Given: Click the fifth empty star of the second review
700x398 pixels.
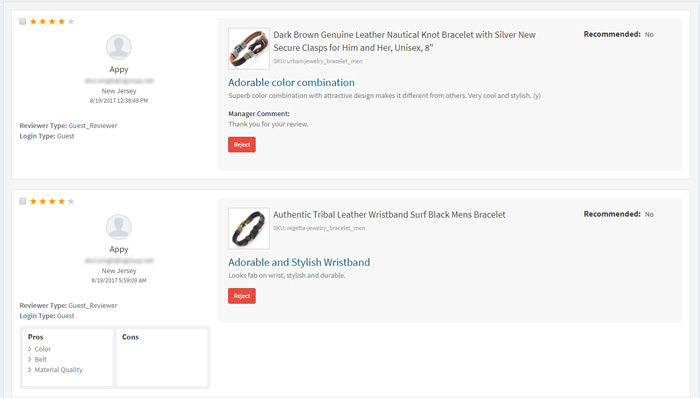Looking at the screenshot, I should (x=71, y=201).
